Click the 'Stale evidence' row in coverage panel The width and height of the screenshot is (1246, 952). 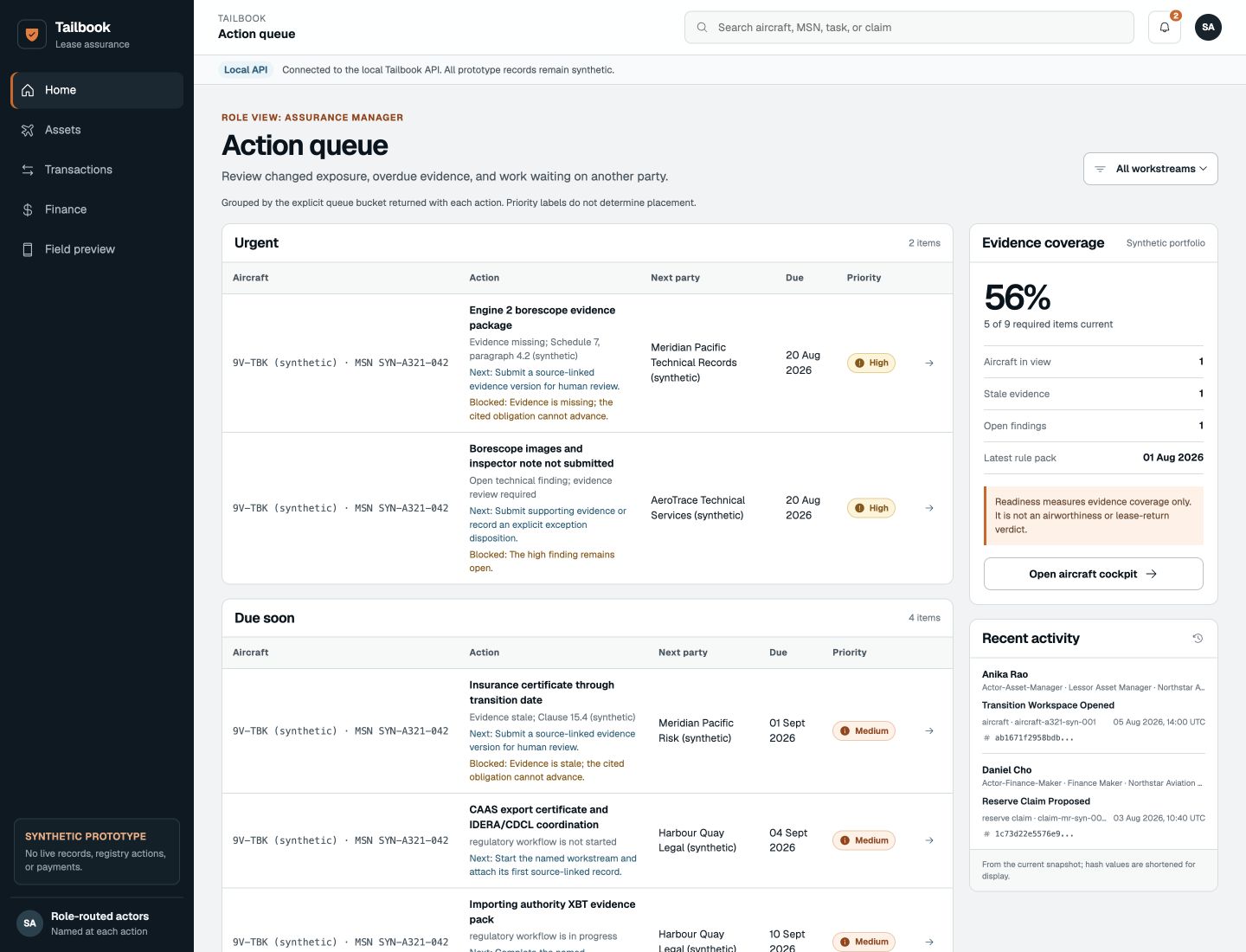1094,394
